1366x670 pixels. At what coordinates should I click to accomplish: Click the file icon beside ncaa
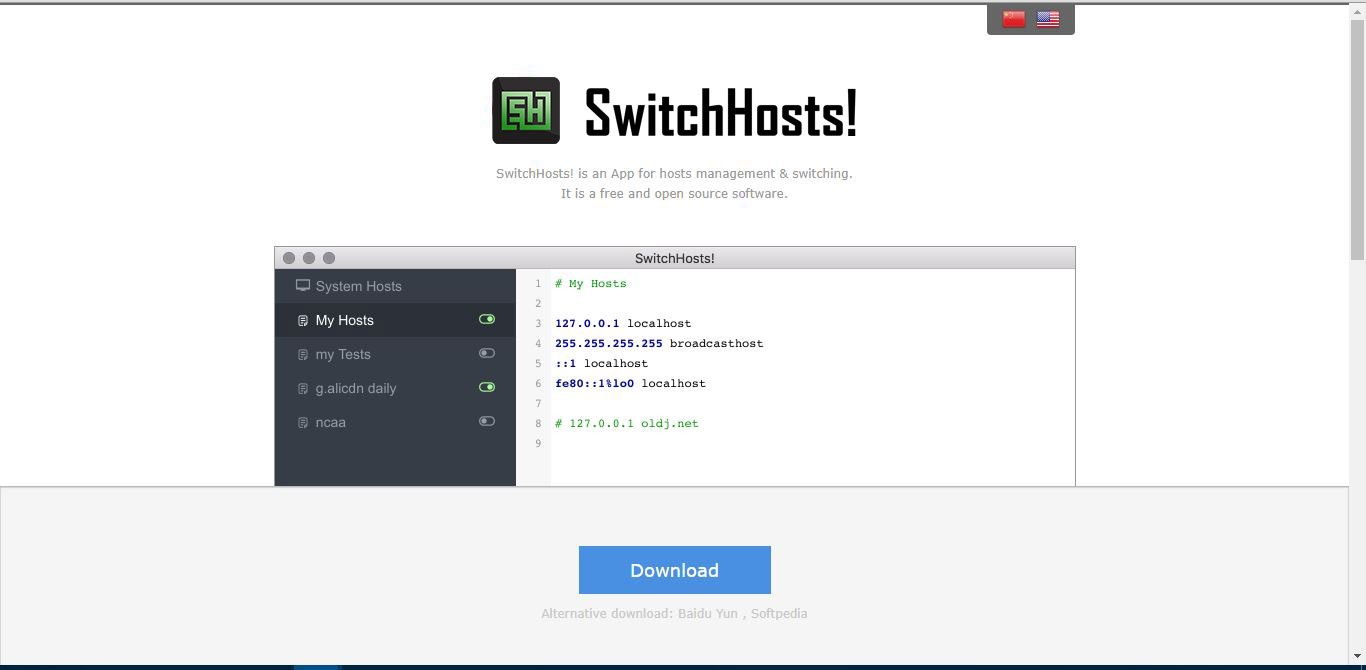coord(303,423)
